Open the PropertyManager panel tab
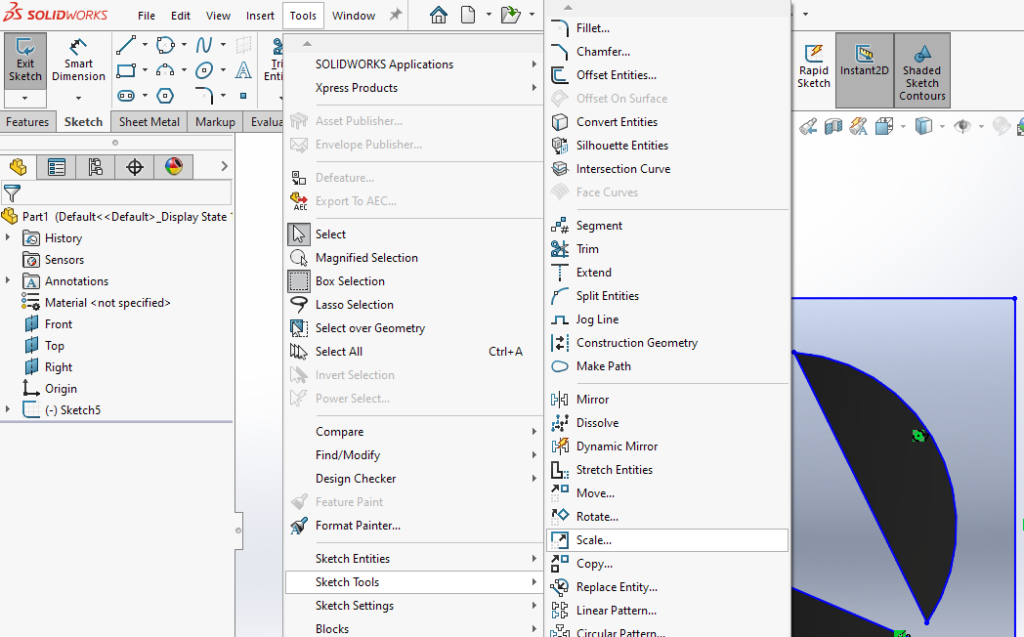The image size is (1024, 637). click(x=56, y=167)
